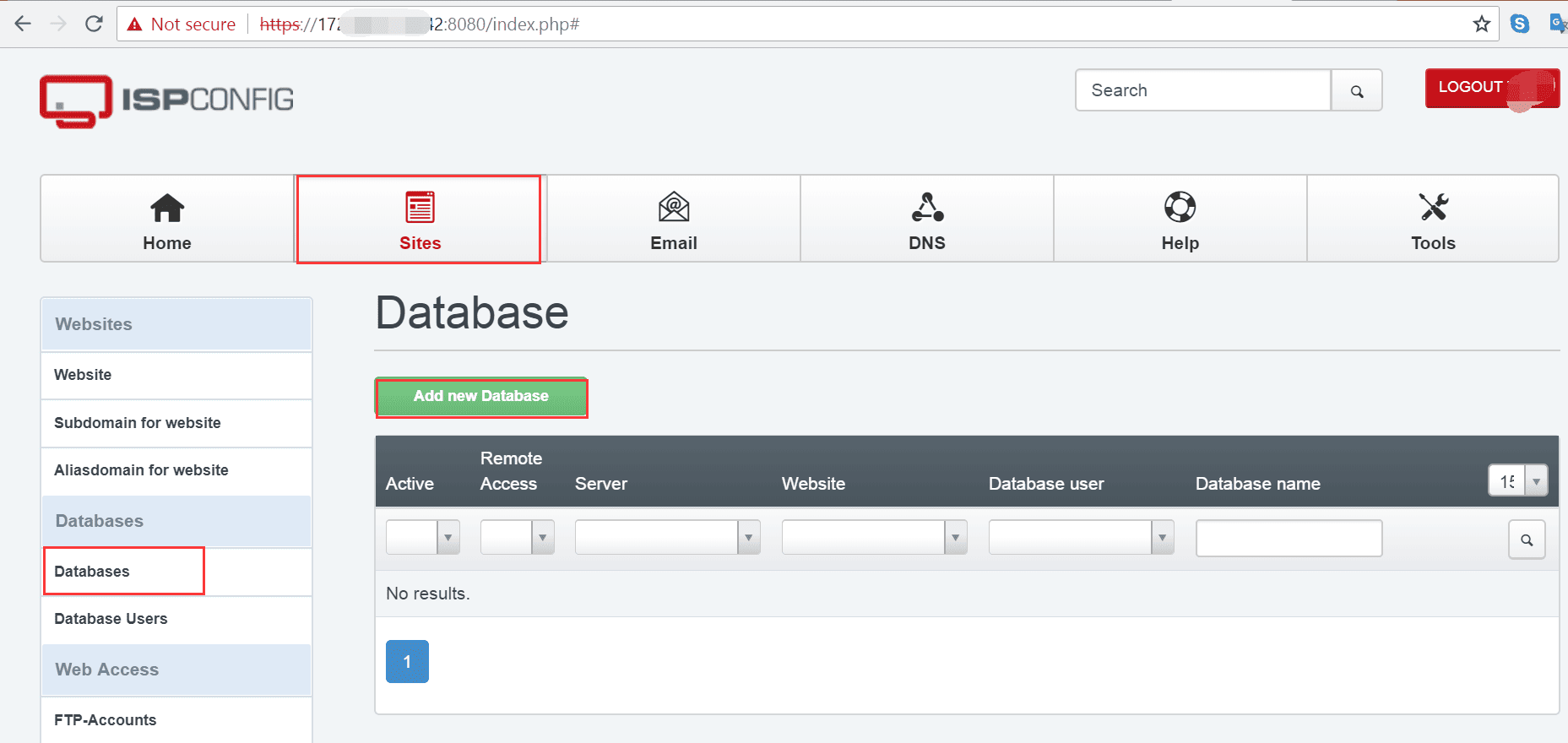The width and height of the screenshot is (1568, 743).
Task: Click the Database name column header
Action: 1258,484
